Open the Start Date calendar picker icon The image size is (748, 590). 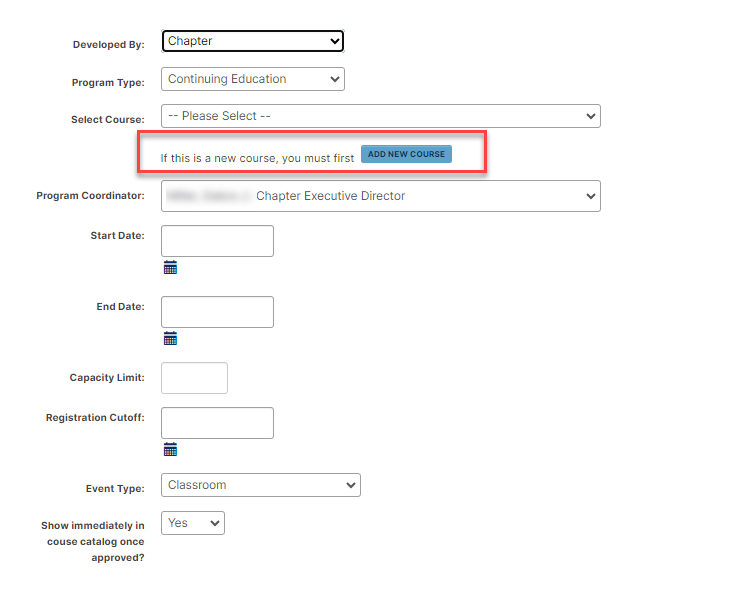coord(170,268)
